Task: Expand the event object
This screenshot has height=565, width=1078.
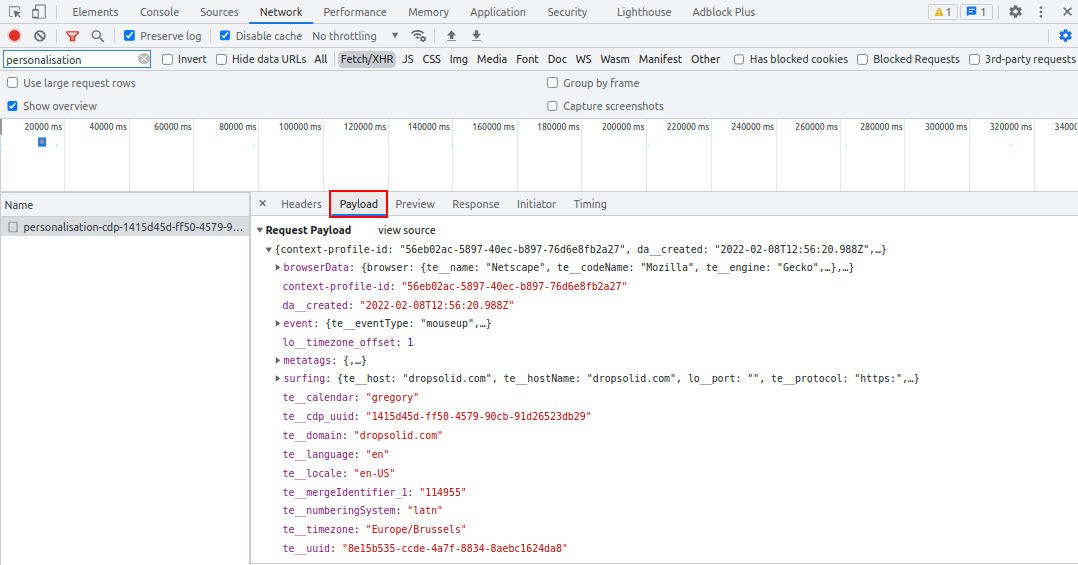Action: click(278, 323)
